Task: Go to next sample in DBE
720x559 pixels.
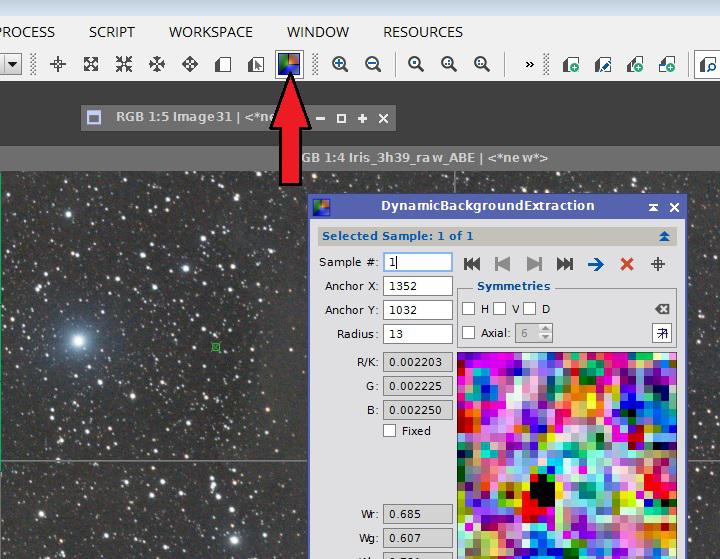Action: [x=534, y=264]
